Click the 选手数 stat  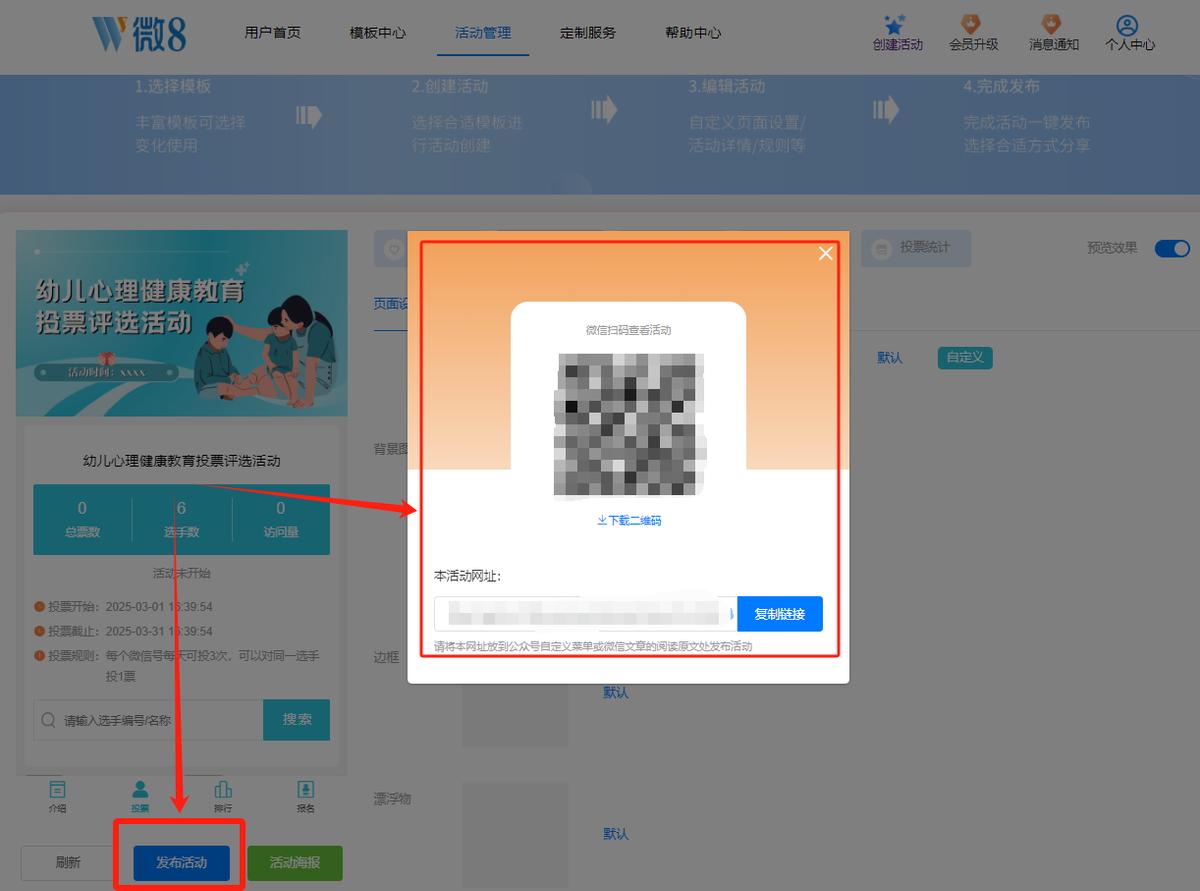pyautogui.click(x=182, y=520)
